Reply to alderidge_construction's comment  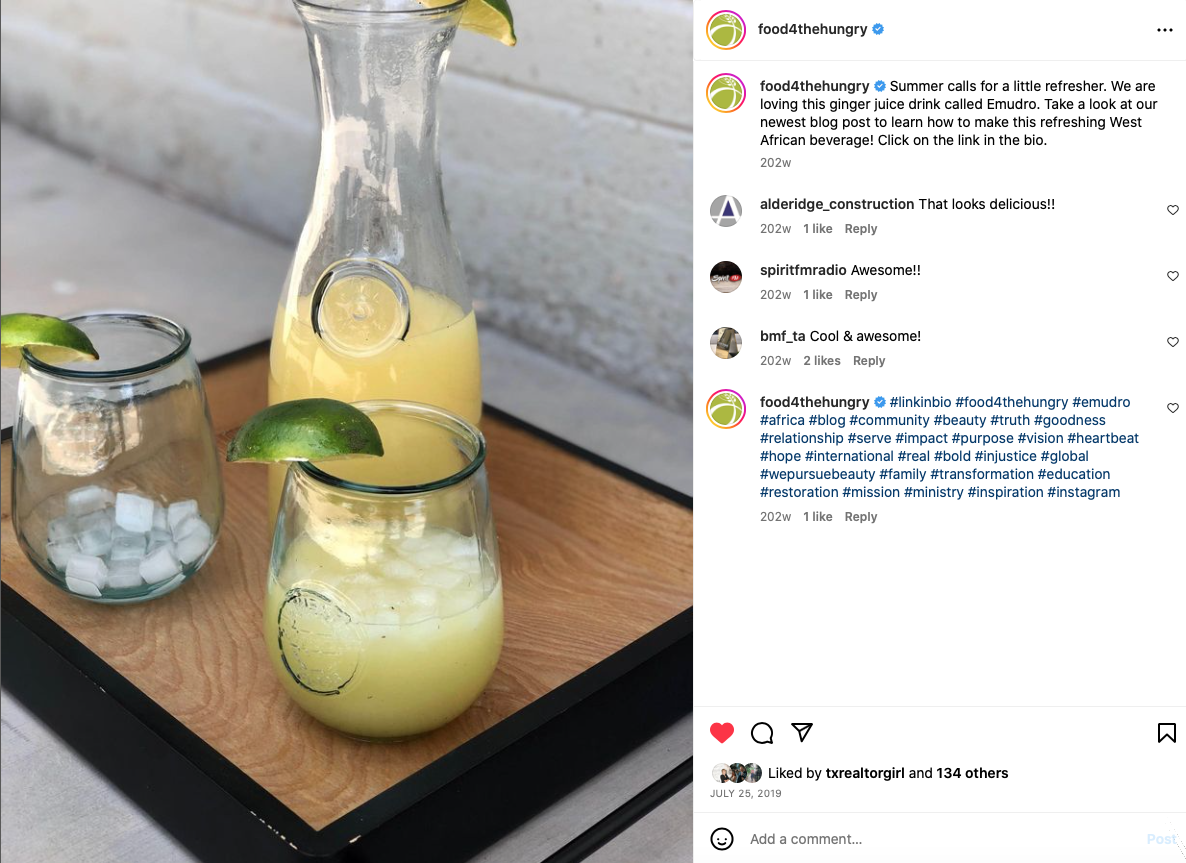pos(861,228)
